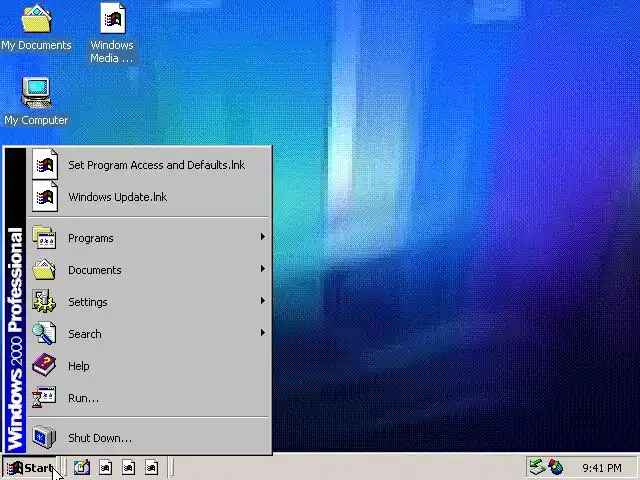Click the 9:41 PM system clock
Screen dimensions: 640x480
click(x=602, y=468)
